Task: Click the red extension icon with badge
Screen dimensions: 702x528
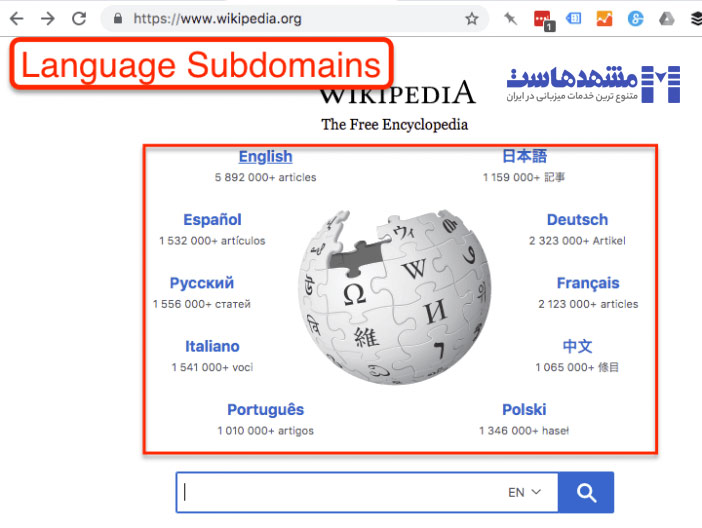Action: 542,18
